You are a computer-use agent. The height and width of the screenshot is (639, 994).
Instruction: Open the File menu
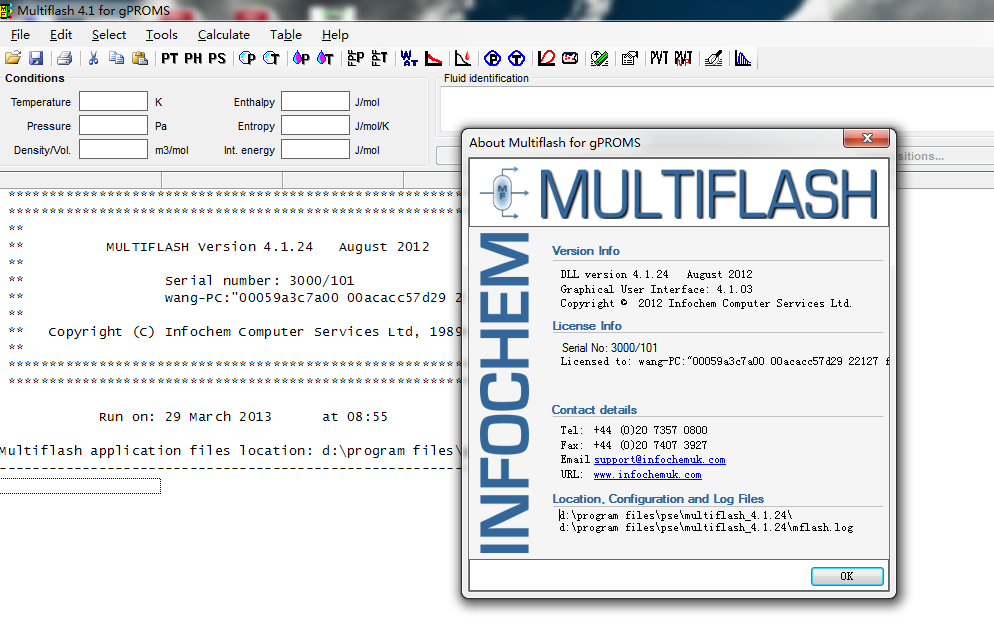20,35
